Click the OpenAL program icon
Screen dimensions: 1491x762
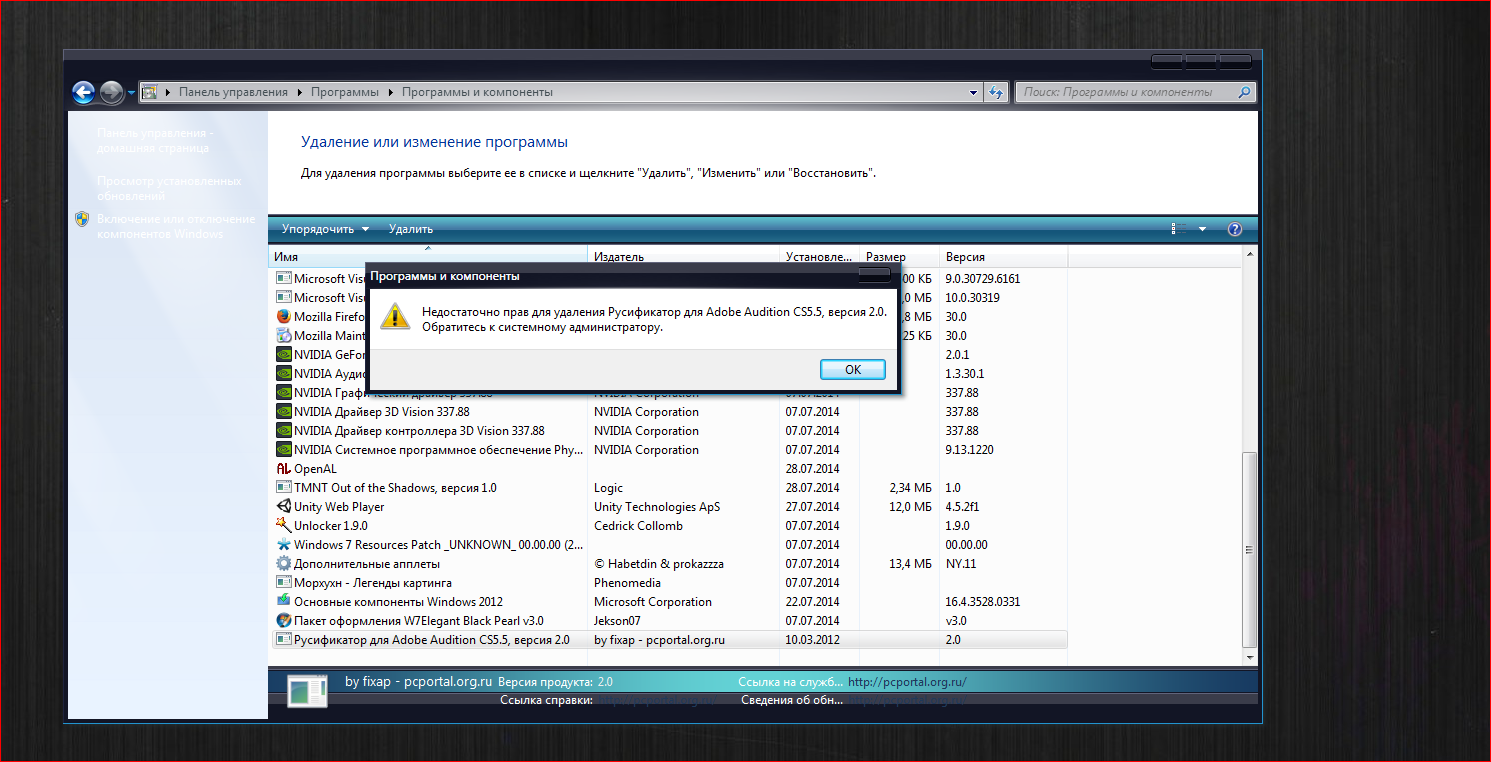pos(284,469)
